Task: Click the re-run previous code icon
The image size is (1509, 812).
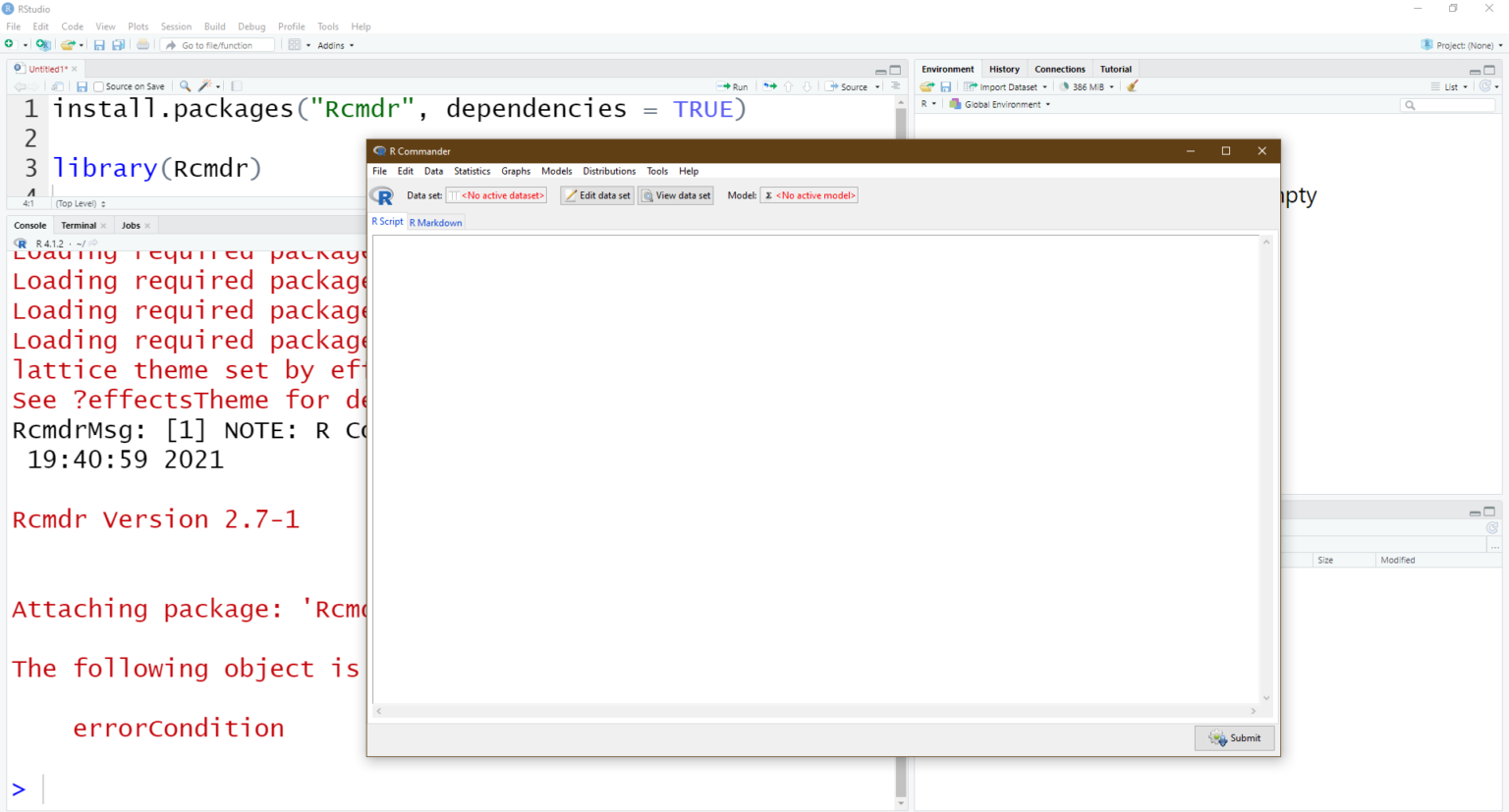Action: pyautogui.click(x=770, y=86)
